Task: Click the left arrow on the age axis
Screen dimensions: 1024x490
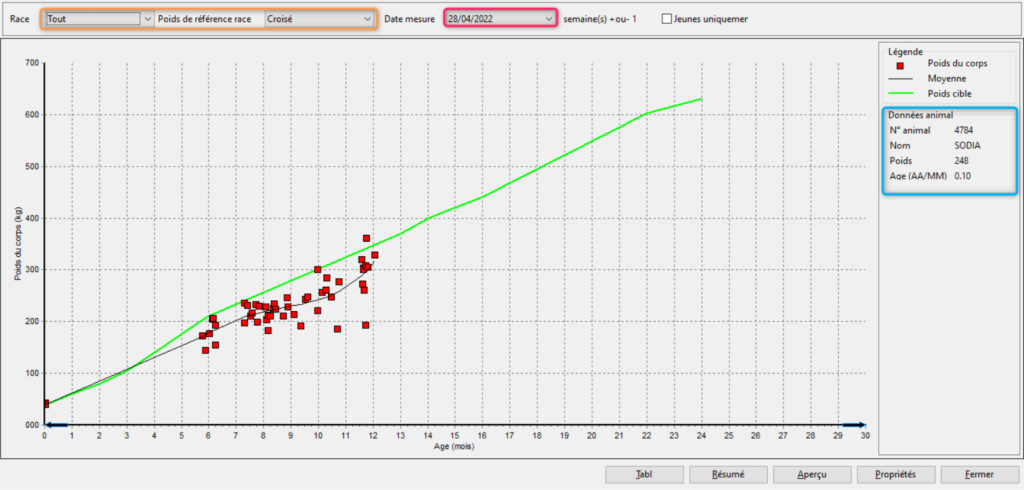Action: [x=57, y=425]
